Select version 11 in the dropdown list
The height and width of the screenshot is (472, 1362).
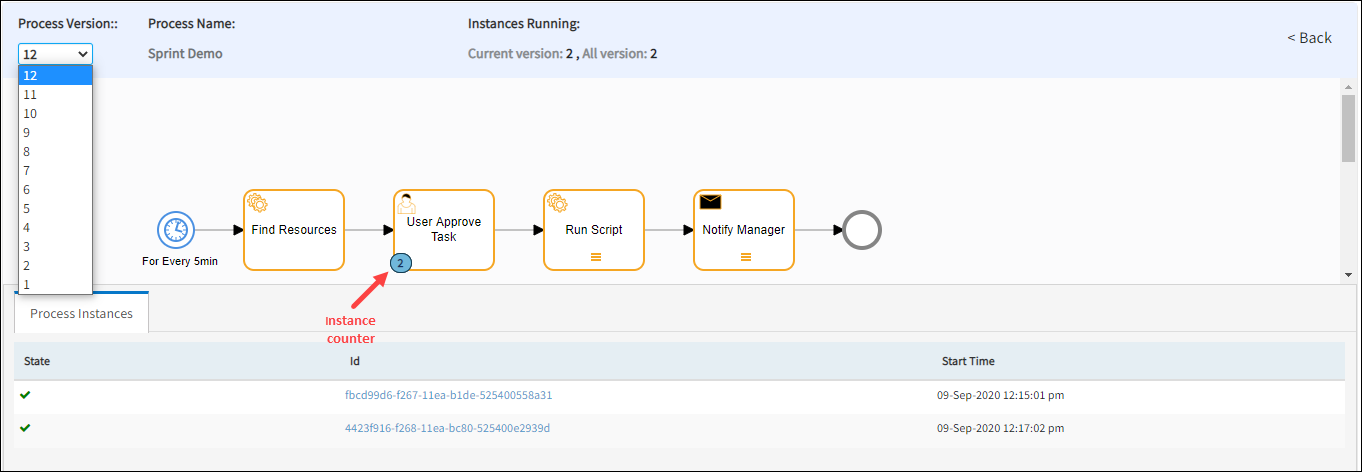pos(55,94)
